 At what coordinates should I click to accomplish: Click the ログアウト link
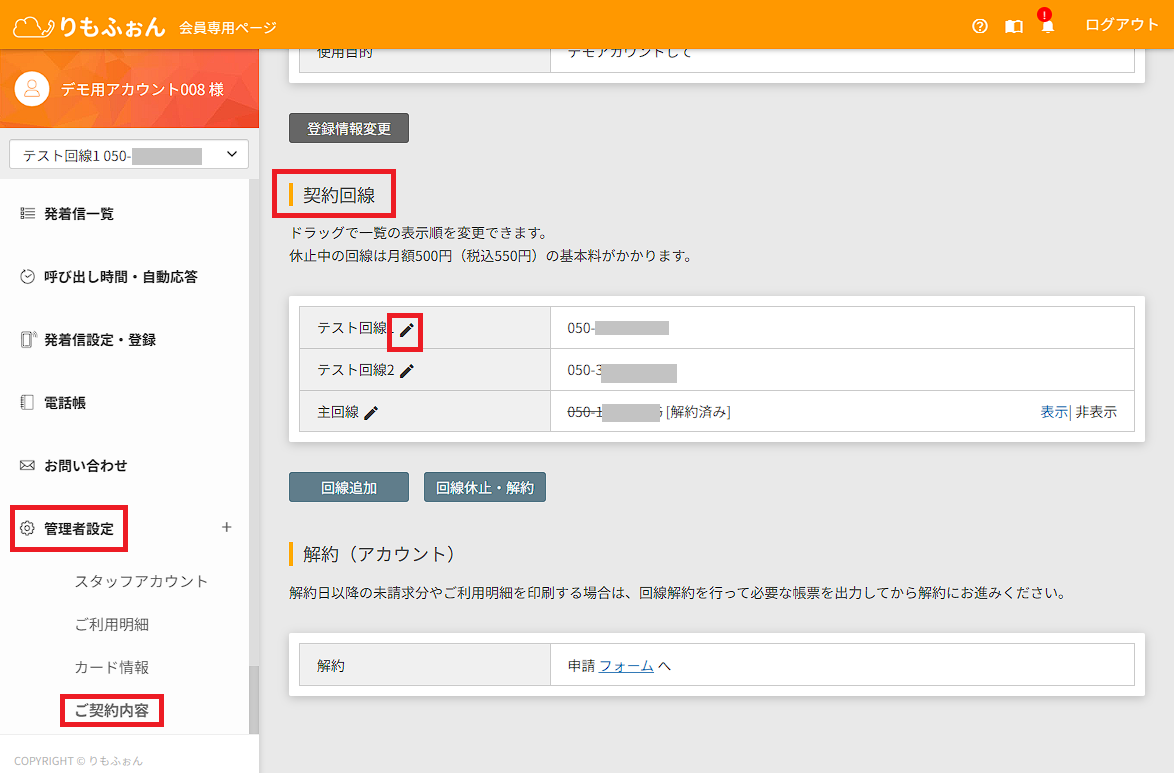coord(1122,25)
